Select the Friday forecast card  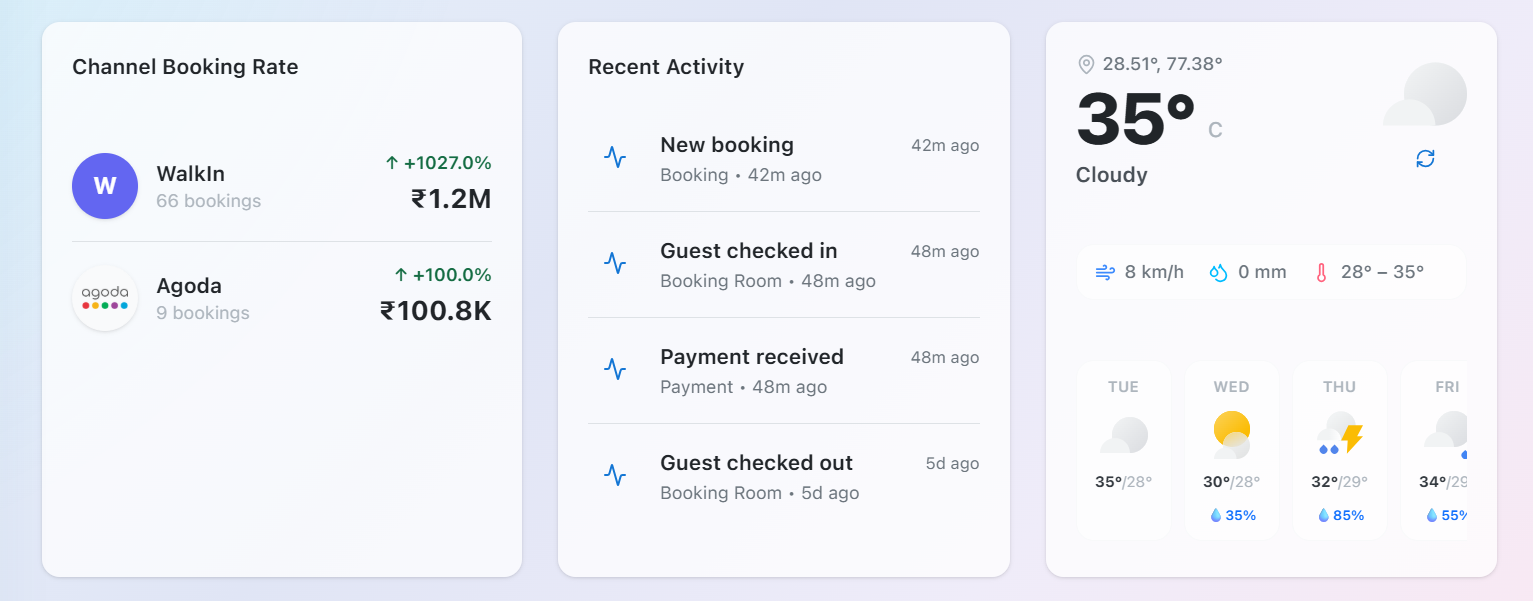(1435, 450)
